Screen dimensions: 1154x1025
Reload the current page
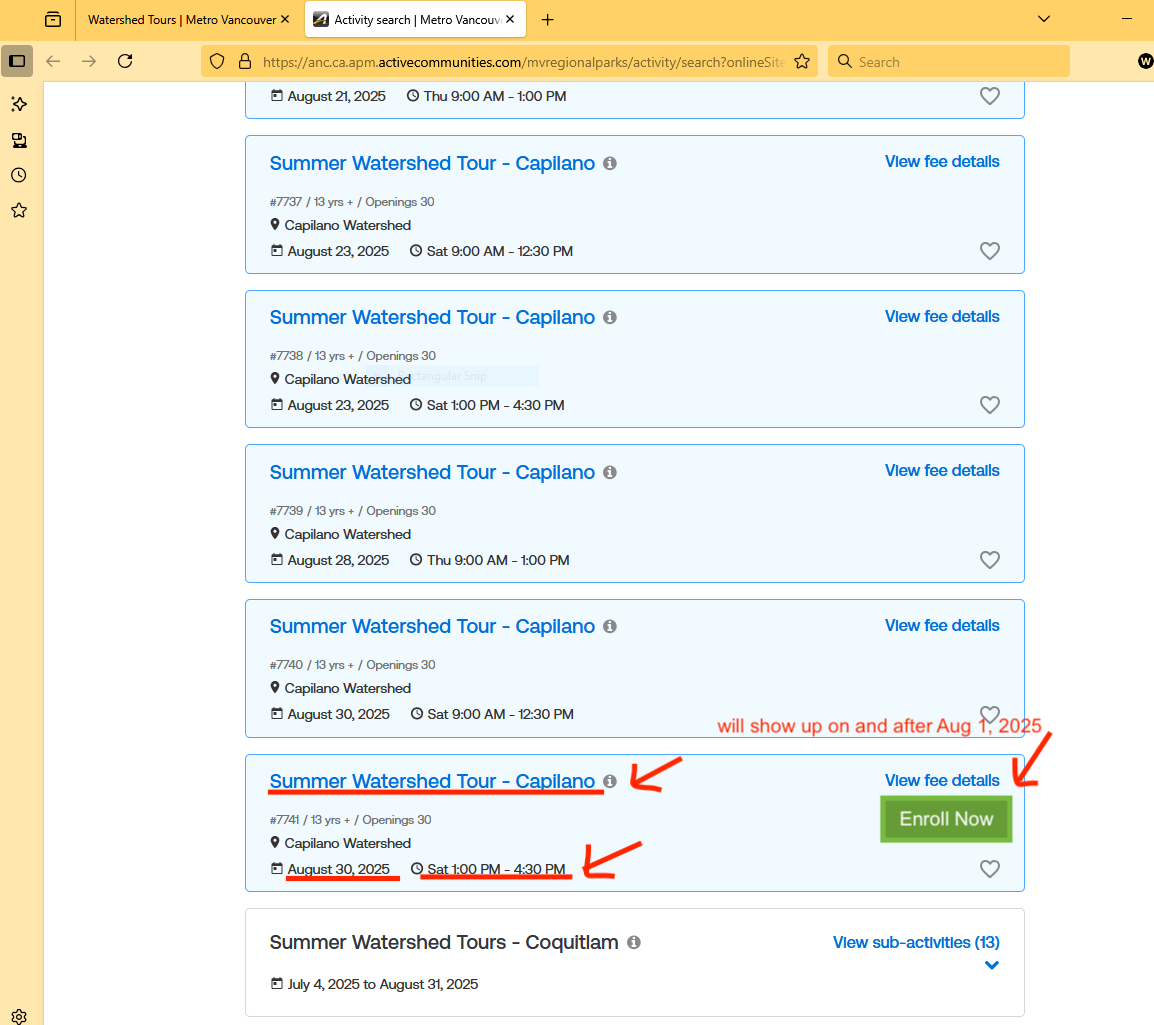coord(125,61)
